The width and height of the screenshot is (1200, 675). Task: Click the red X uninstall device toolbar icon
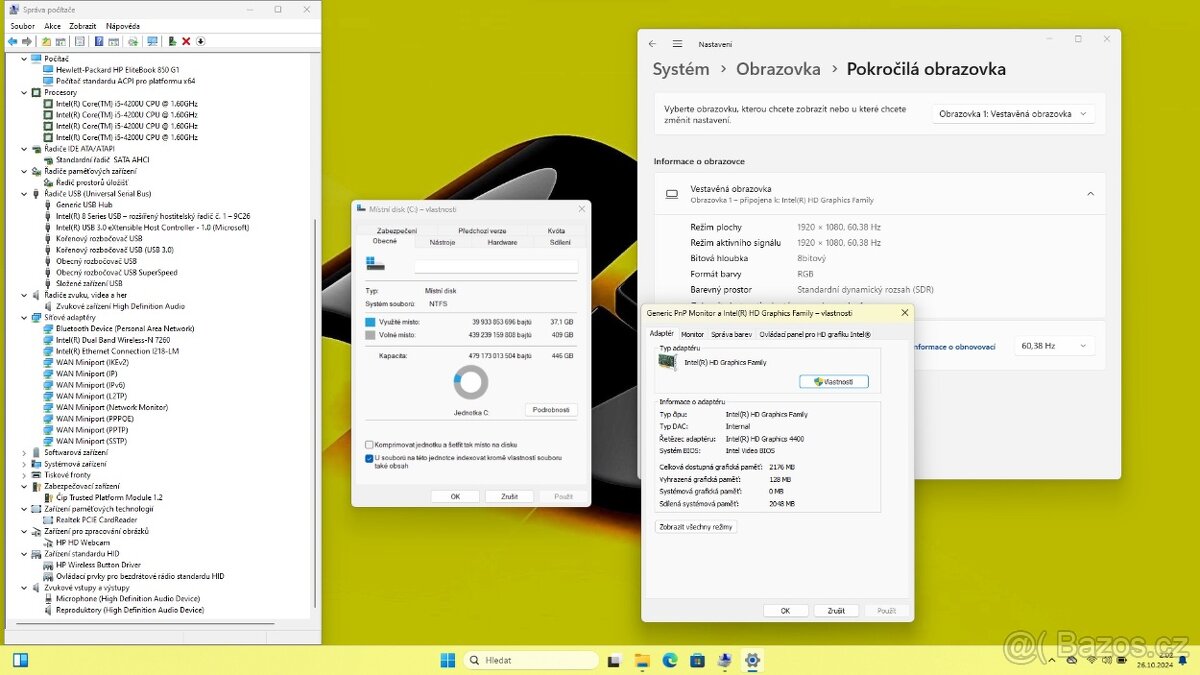click(x=186, y=41)
